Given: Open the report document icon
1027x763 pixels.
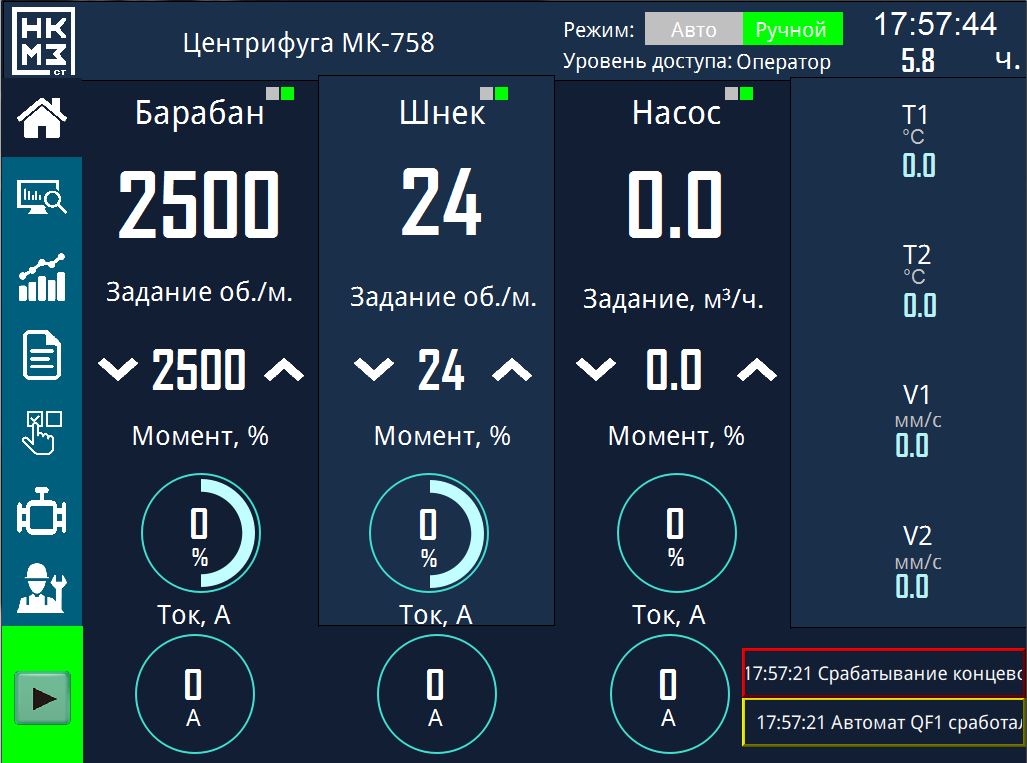Looking at the screenshot, I should click(x=42, y=356).
